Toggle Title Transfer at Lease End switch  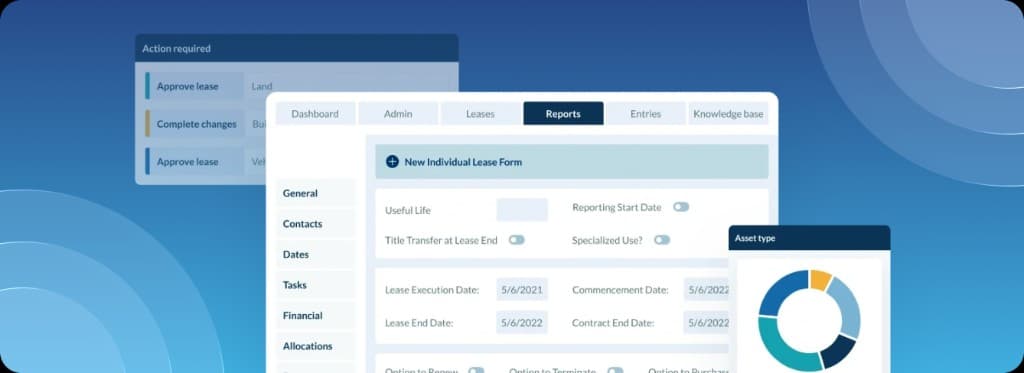point(517,240)
